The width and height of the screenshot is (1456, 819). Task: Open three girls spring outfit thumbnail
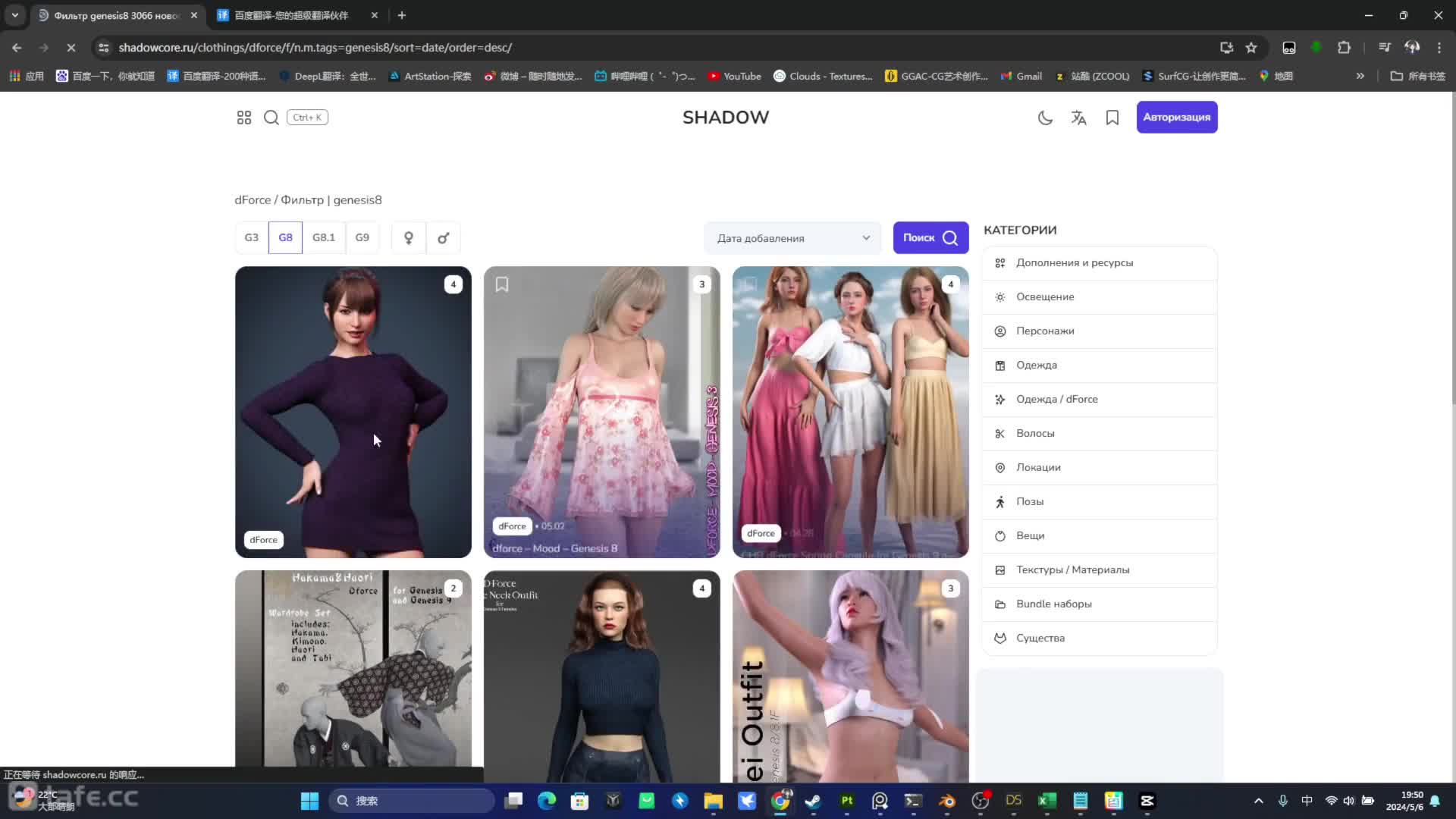[x=850, y=412]
